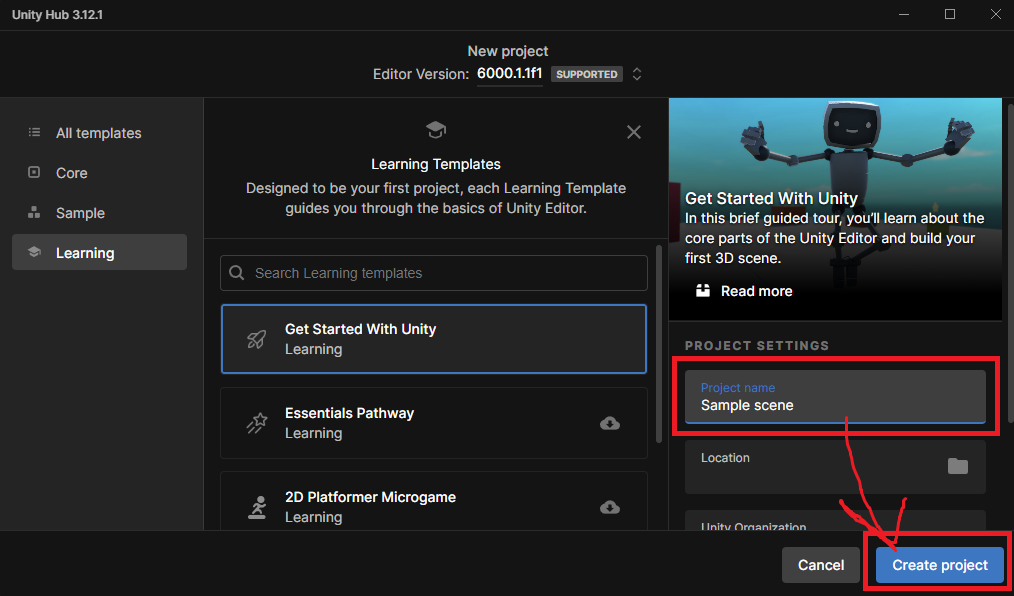The image size is (1014, 596).
Task: Select the 2D Platformer Microgame template
Action: point(434,502)
